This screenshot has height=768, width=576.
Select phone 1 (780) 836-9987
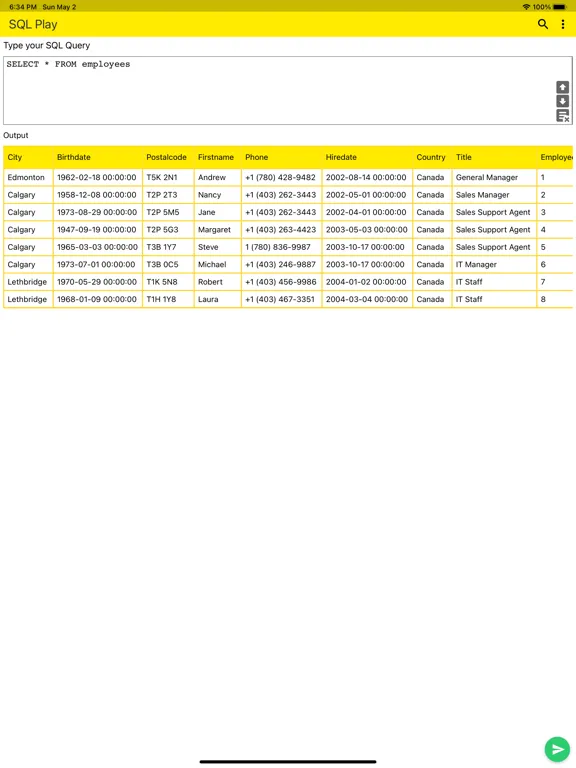coord(282,247)
